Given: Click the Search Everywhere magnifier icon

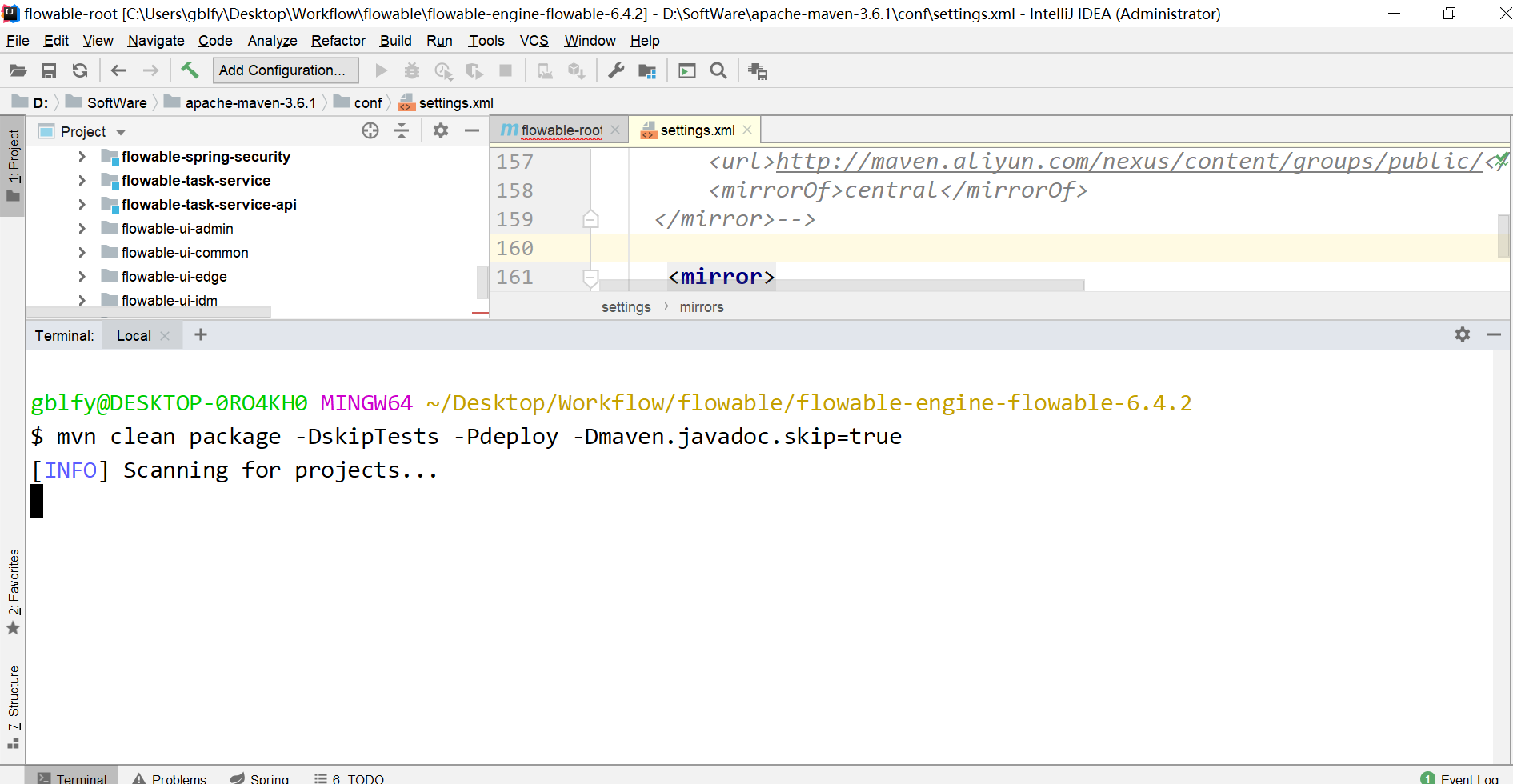Looking at the screenshot, I should tap(718, 70).
